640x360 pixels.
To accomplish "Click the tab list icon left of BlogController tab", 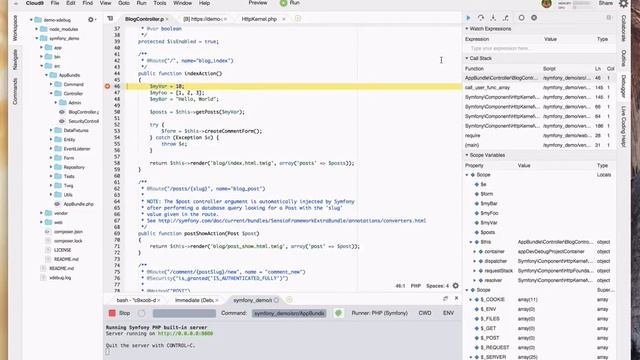I will coord(110,18).
